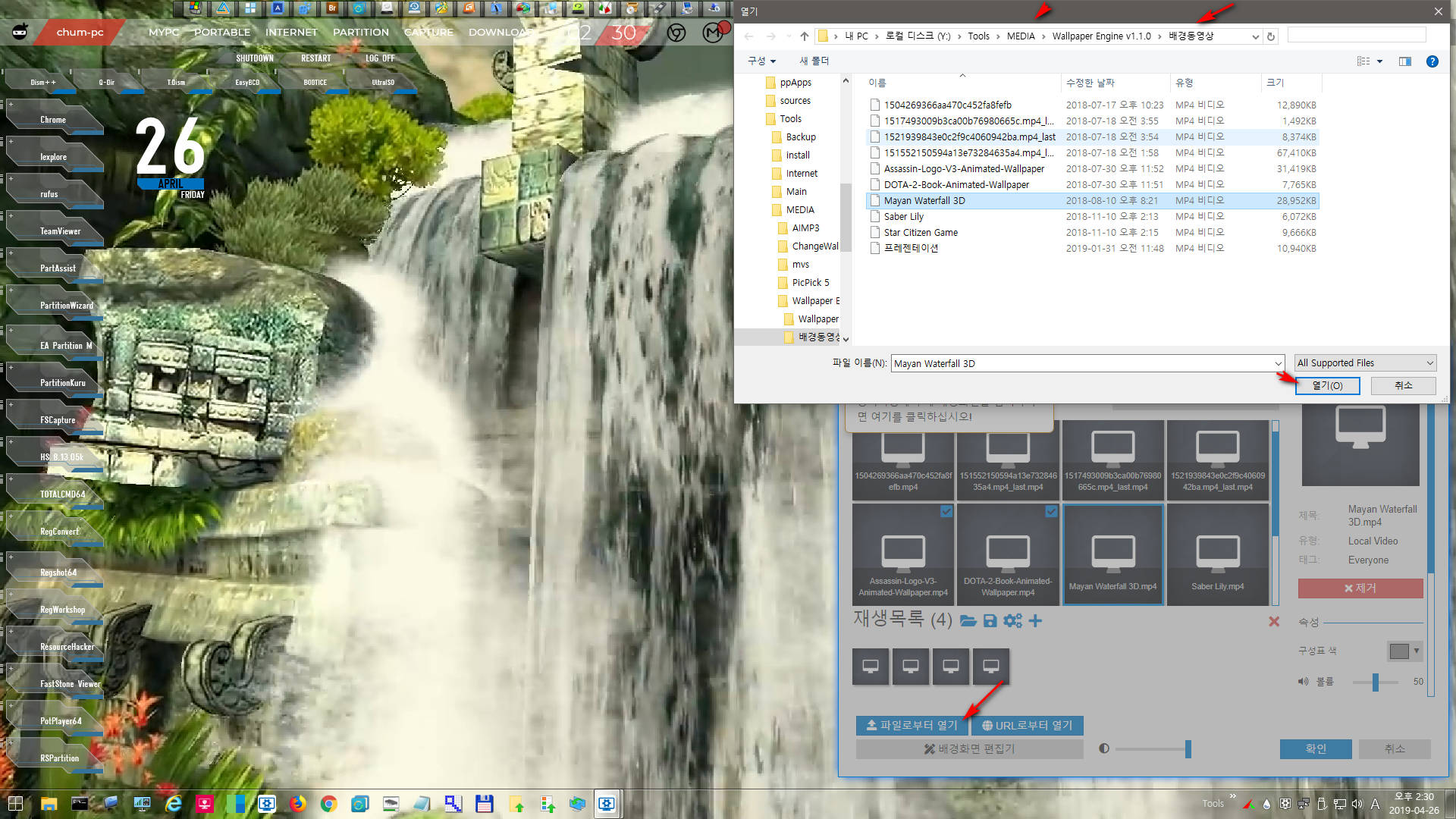Open the playlist folder icon
This screenshot has width=1456, height=819.
pyautogui.click(x=968, y=621)
